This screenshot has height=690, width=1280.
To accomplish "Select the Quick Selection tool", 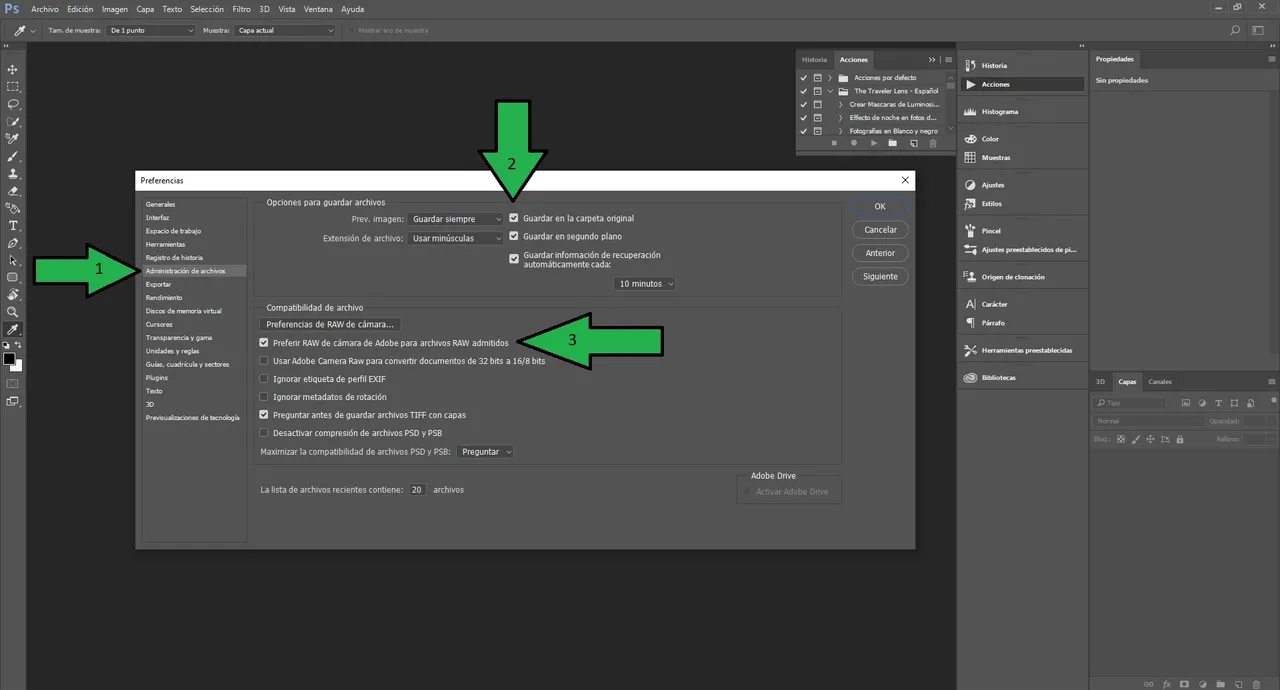I will [13, 121].
